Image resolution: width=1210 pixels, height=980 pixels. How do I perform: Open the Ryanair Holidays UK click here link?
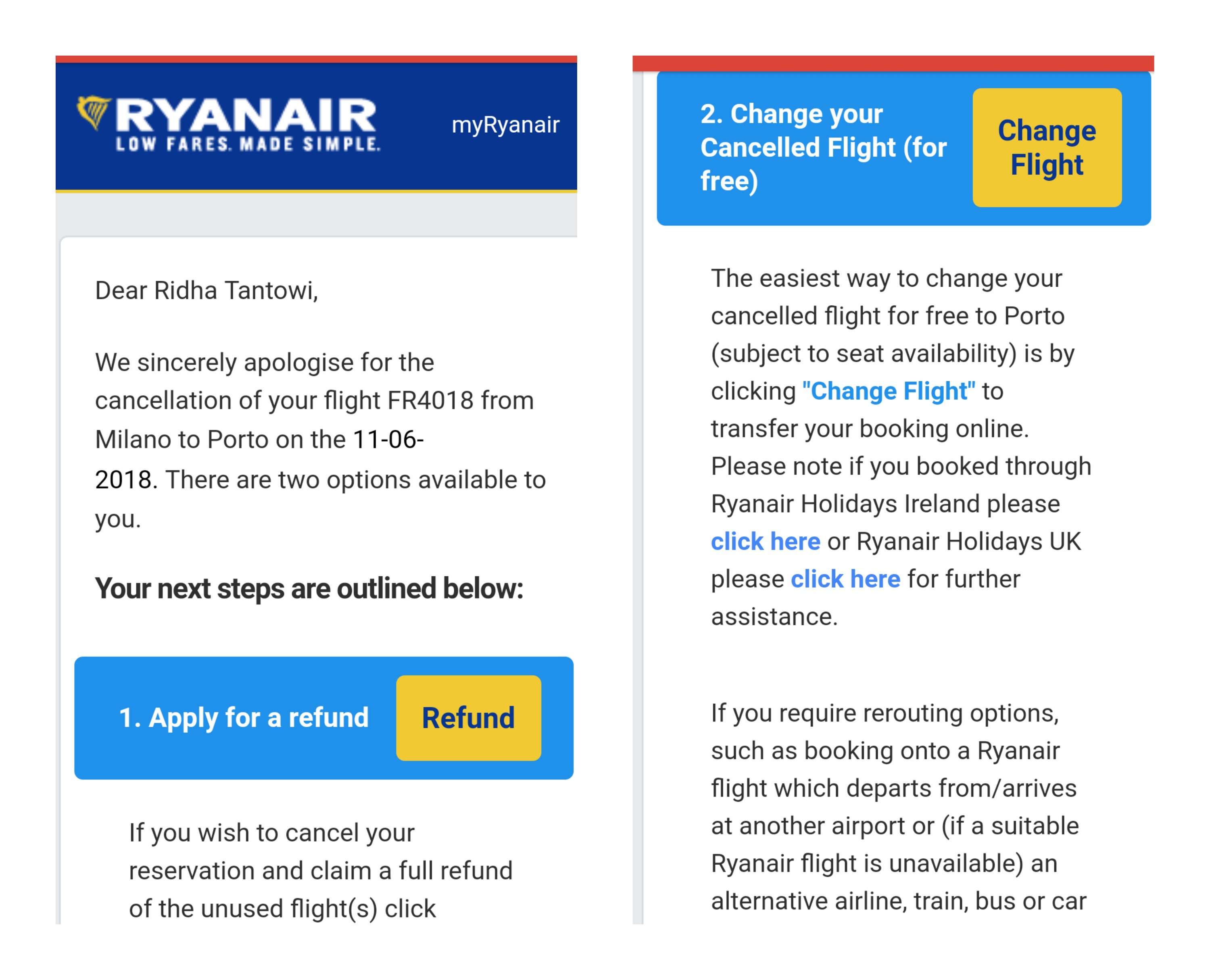point(845,579)
